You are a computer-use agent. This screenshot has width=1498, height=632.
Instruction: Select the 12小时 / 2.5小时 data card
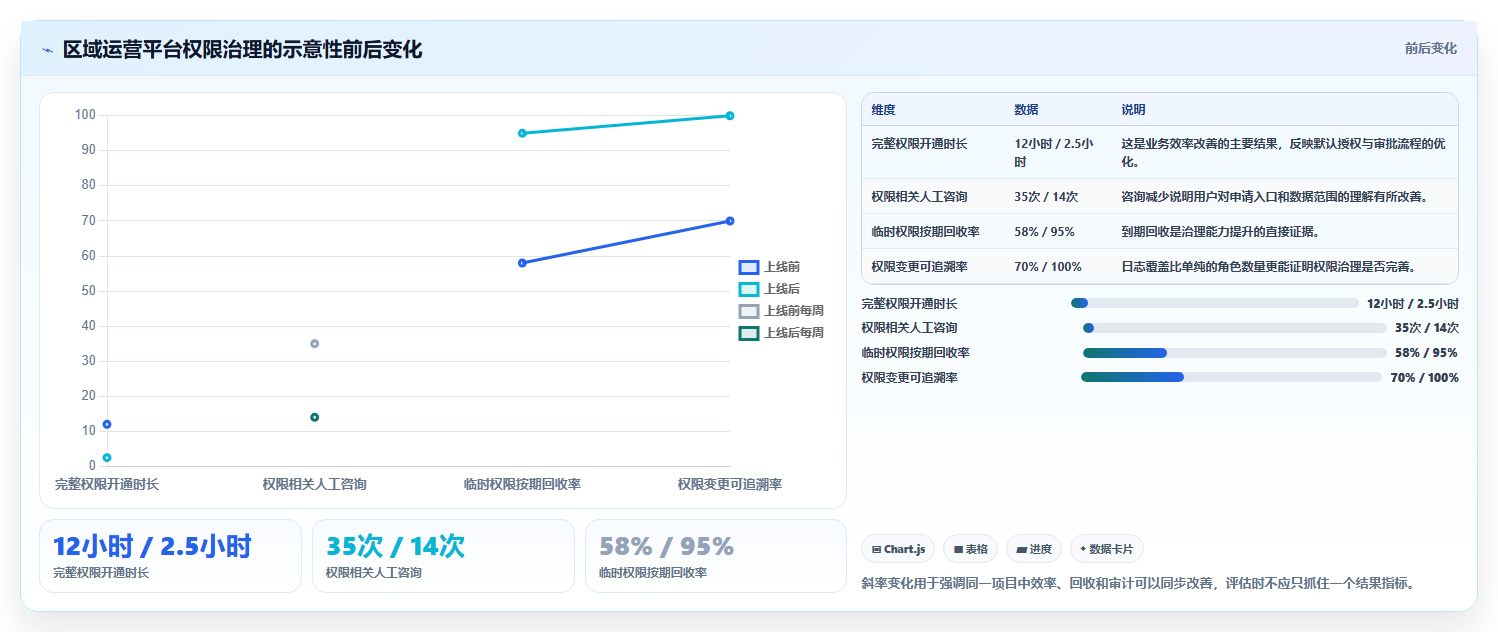click(x=170, y=556)
